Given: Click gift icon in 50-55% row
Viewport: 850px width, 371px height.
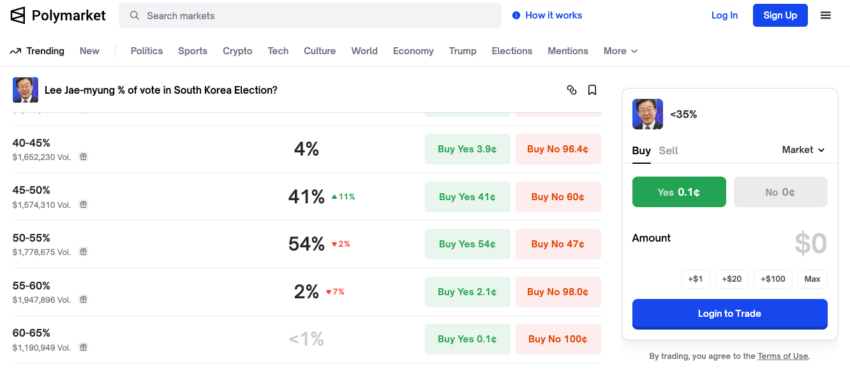Looking at the screenshot, I should 83,252.
